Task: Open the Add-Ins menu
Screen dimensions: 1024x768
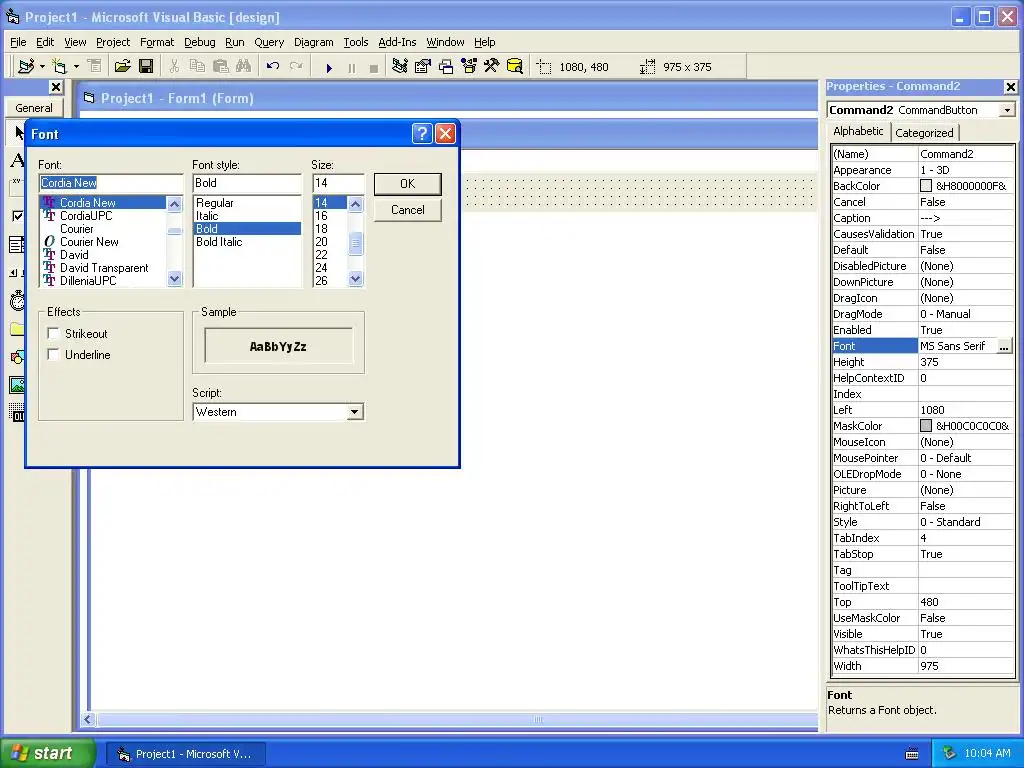Action: tap(397, 42)
